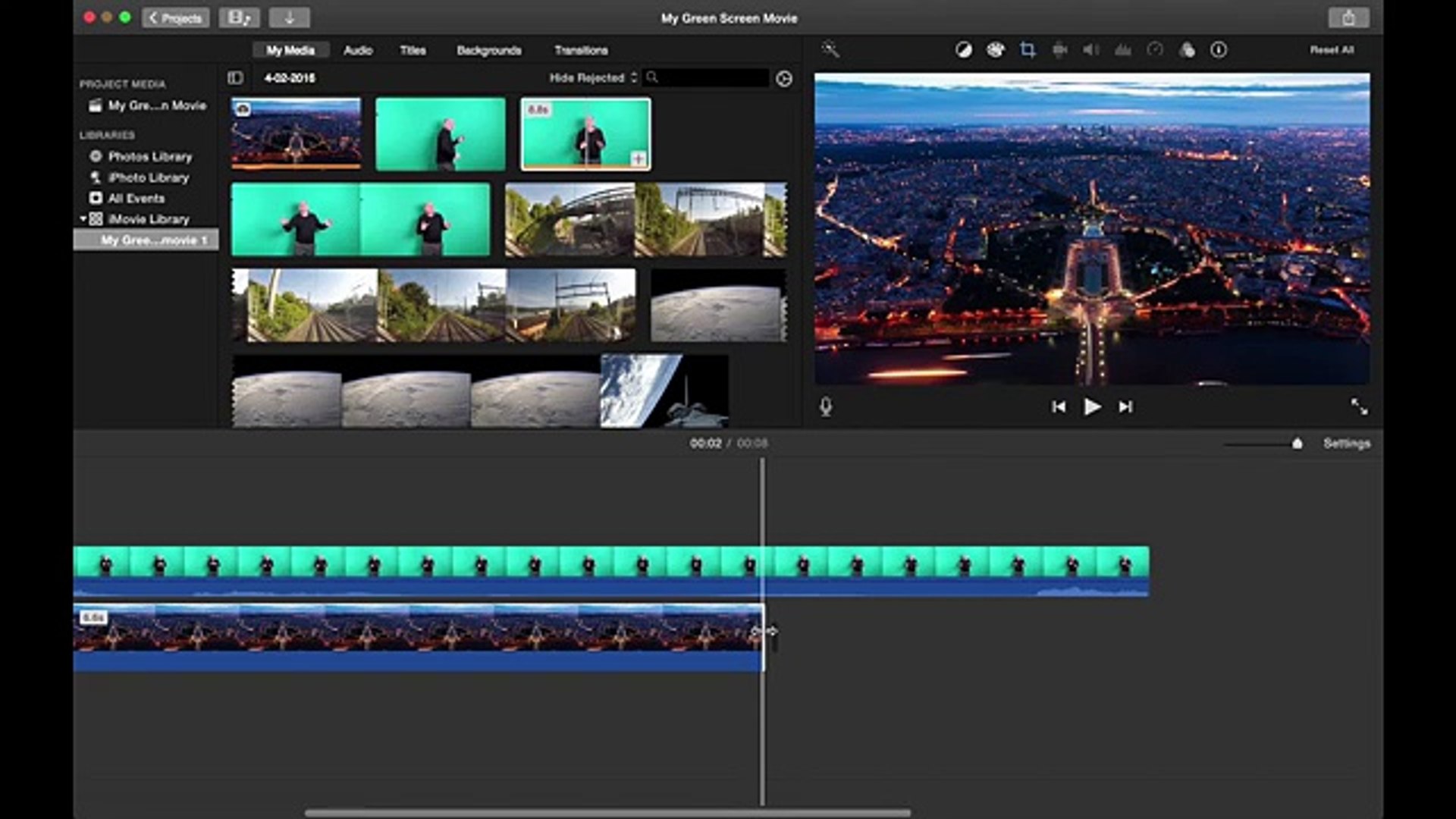Toggle fullscreen playback in the viewer
The width and height of the screenshot is (1456, 819).
click(x=1359, y=407)
